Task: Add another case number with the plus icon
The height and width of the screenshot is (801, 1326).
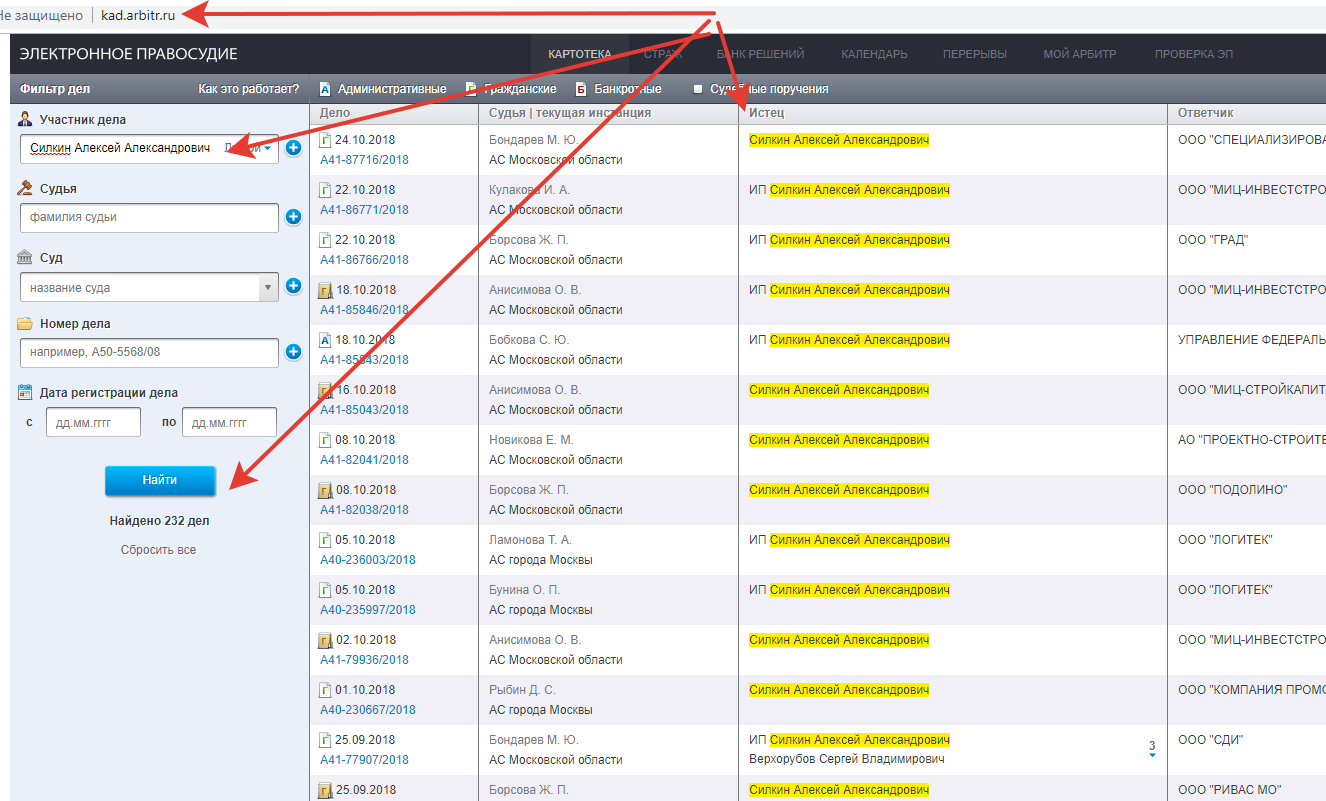Action: click(293, 352)
